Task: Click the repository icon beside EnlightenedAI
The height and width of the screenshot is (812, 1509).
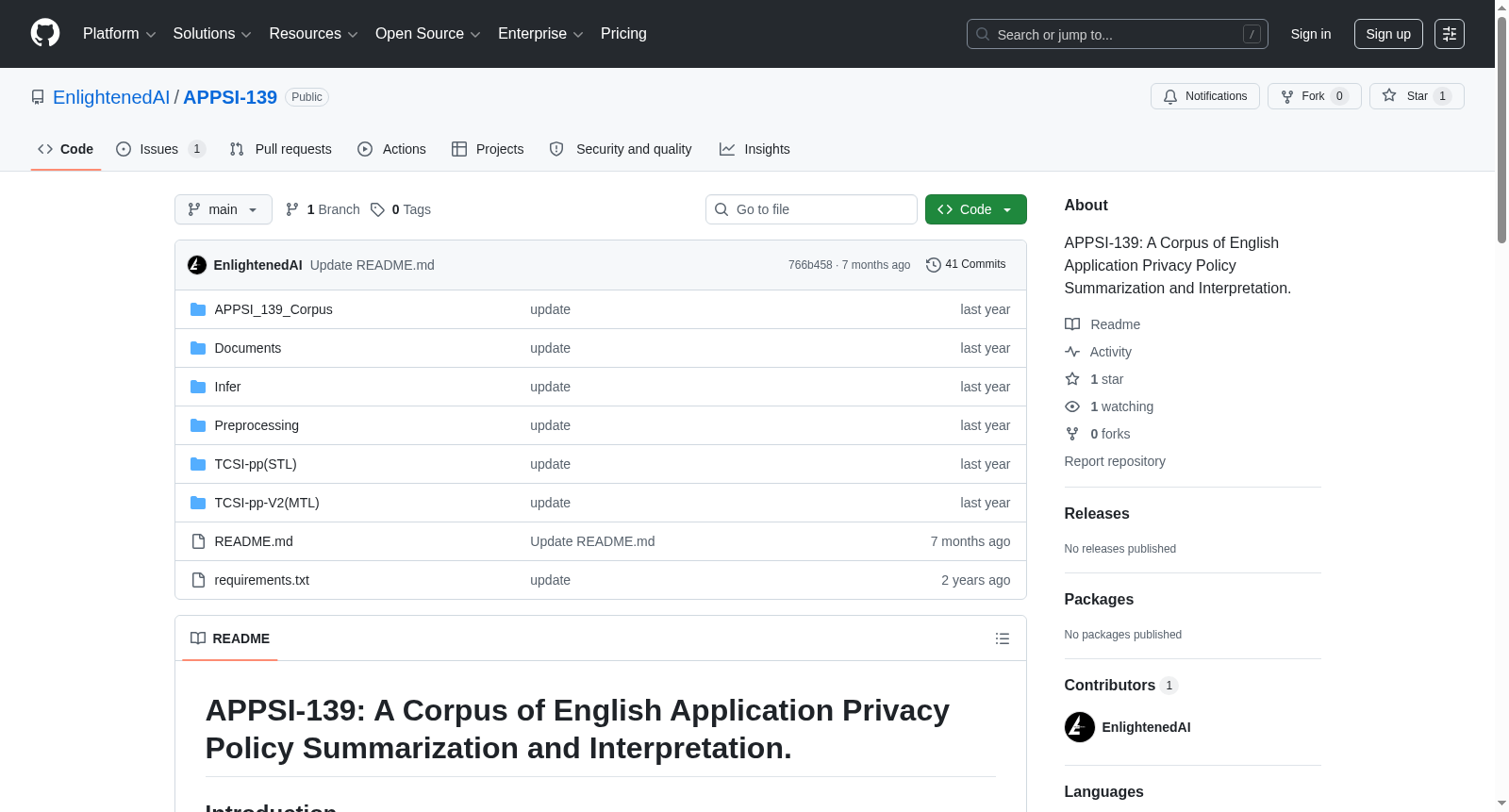Action: [x=38, y=97]
